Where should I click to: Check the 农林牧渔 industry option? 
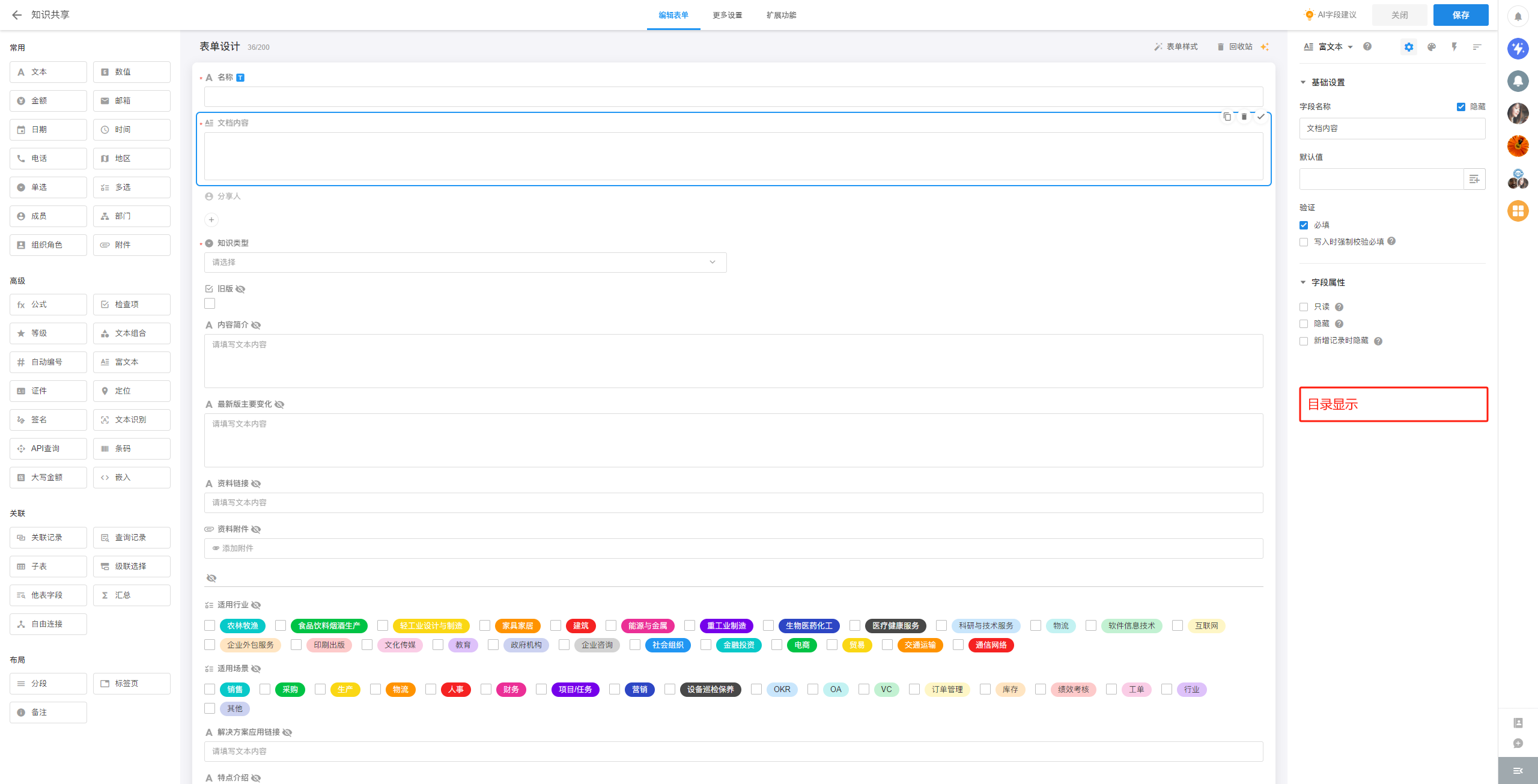pyautogui.click(x=210, y=626)
